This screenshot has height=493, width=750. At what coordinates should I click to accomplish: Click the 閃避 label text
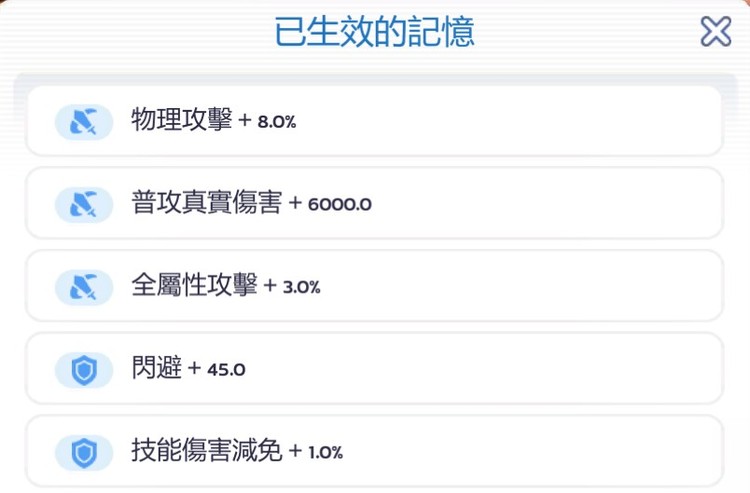[x=156, y=368]
